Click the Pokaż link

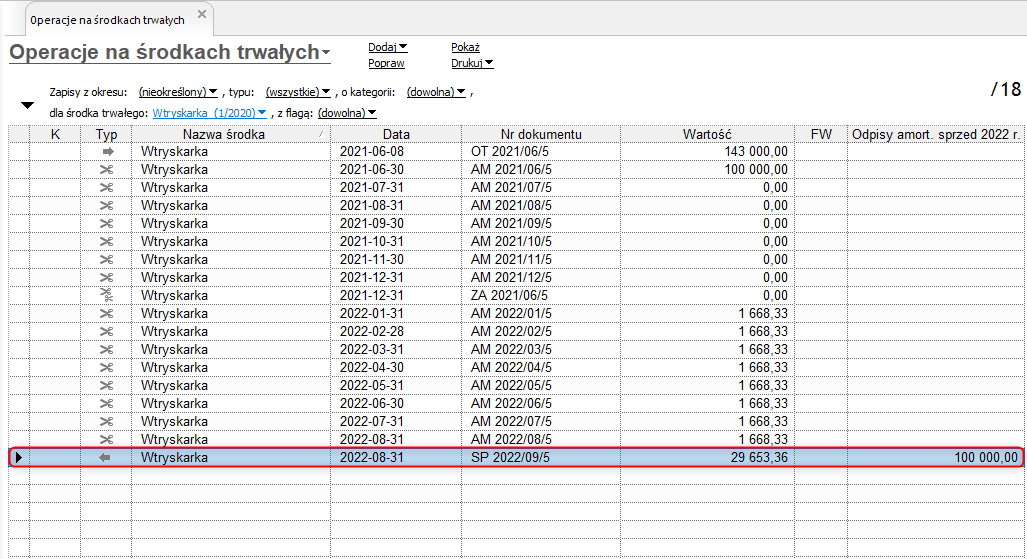[466, 47]
